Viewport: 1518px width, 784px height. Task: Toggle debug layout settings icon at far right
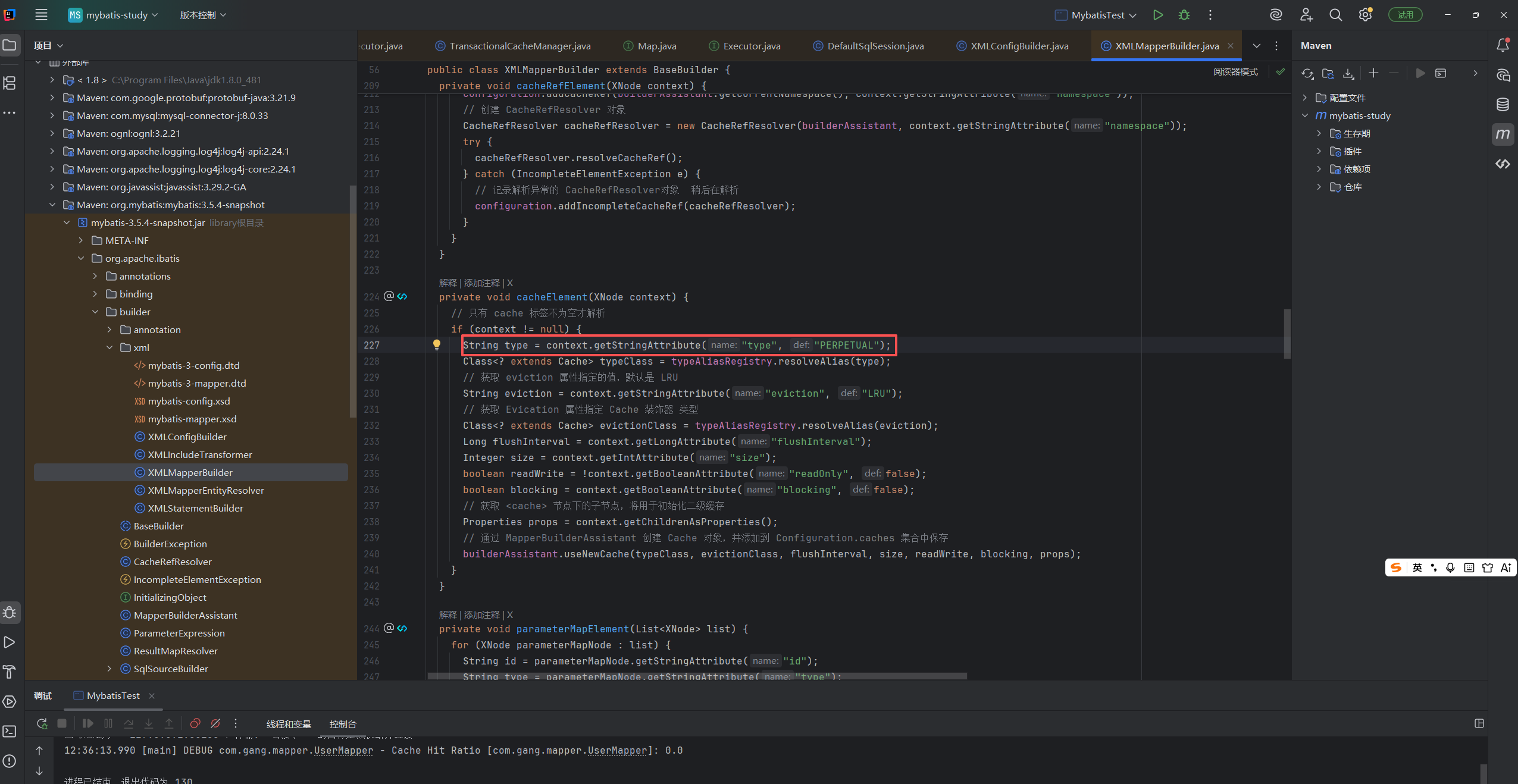(x=1479, y=723)
